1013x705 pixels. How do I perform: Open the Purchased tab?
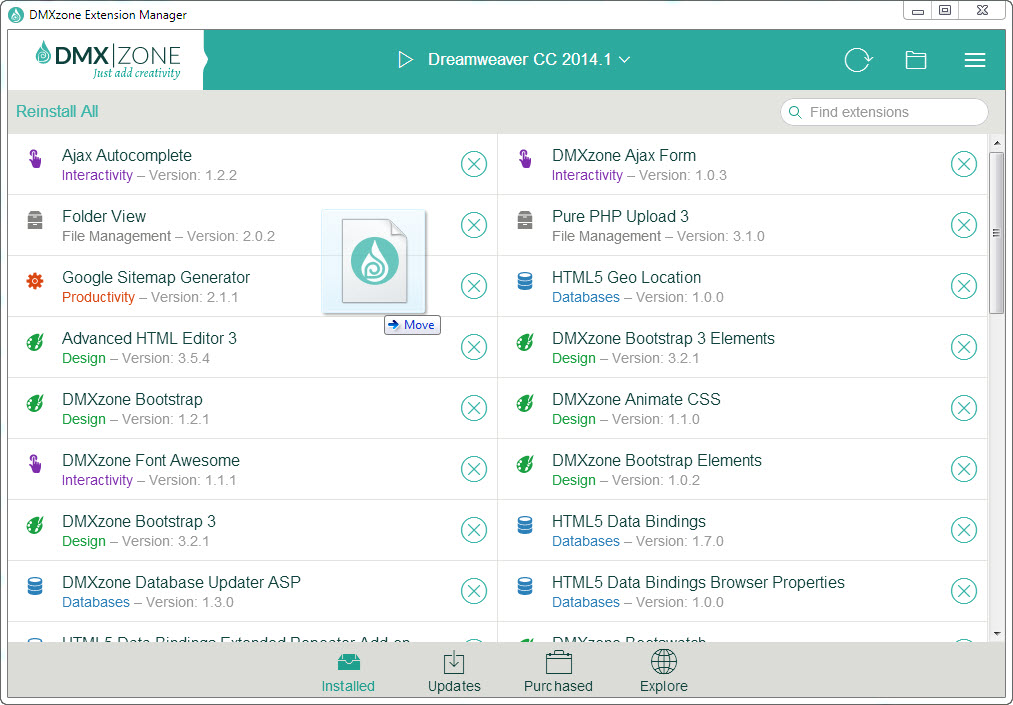558,673
